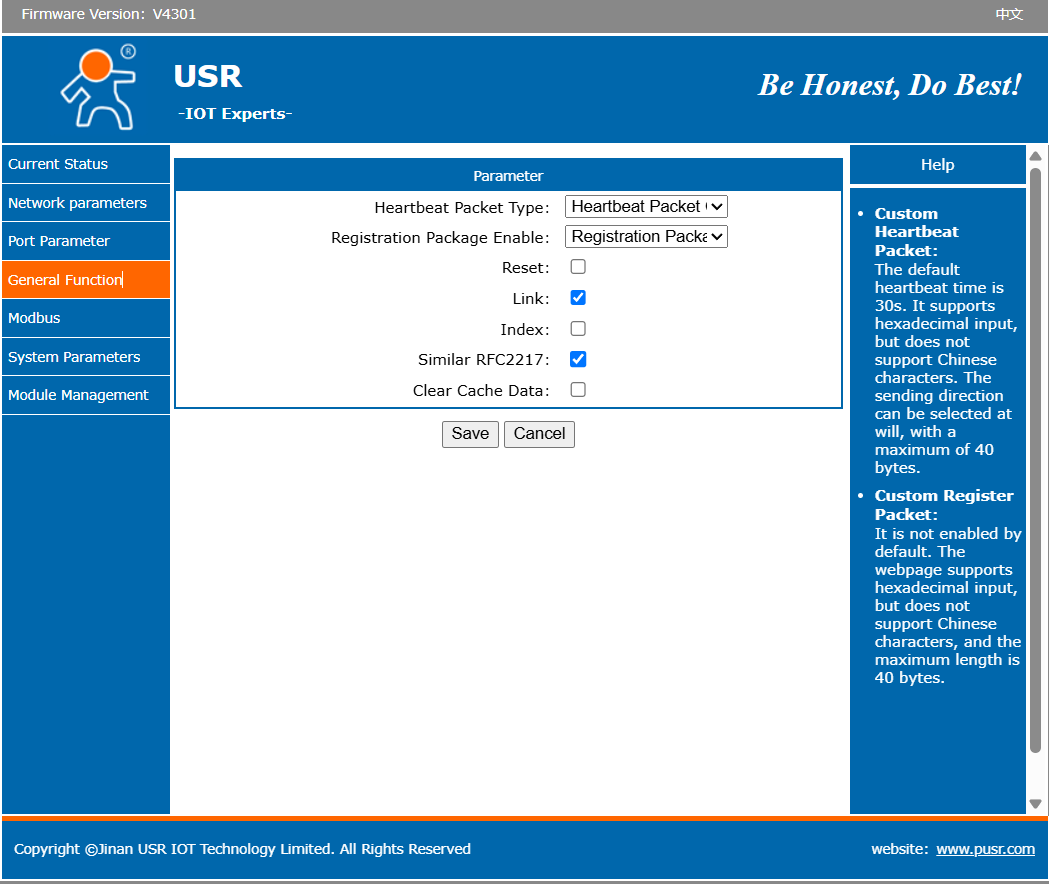Expand the Heartbeat Packet Type dropdown
This screenshot has height=884, width=1049.
(x=646, y=206)
